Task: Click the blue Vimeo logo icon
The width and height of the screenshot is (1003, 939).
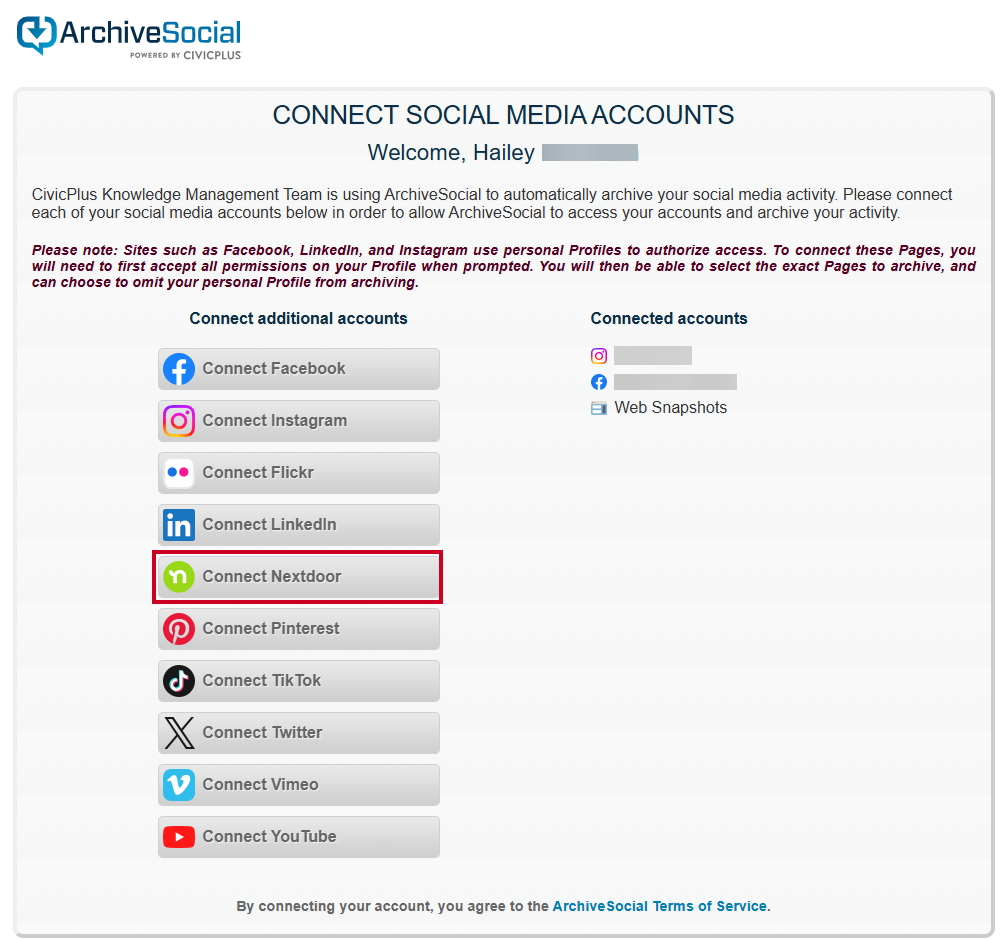Action: click(x=178, y=785)
